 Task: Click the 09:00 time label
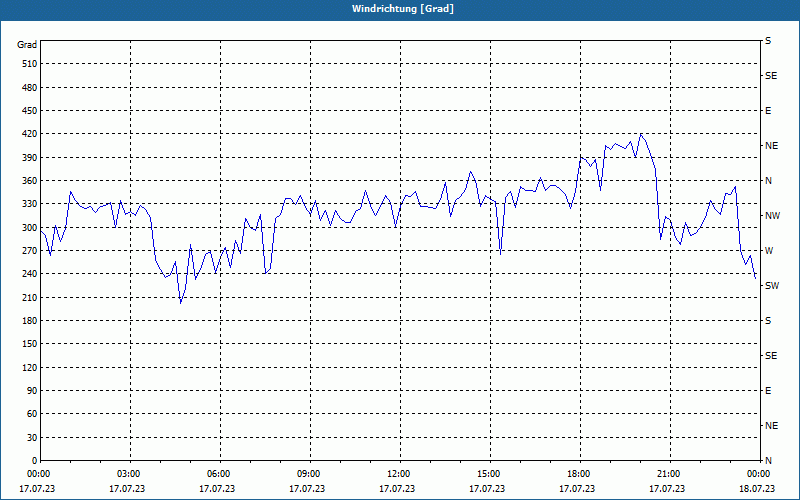310,474
